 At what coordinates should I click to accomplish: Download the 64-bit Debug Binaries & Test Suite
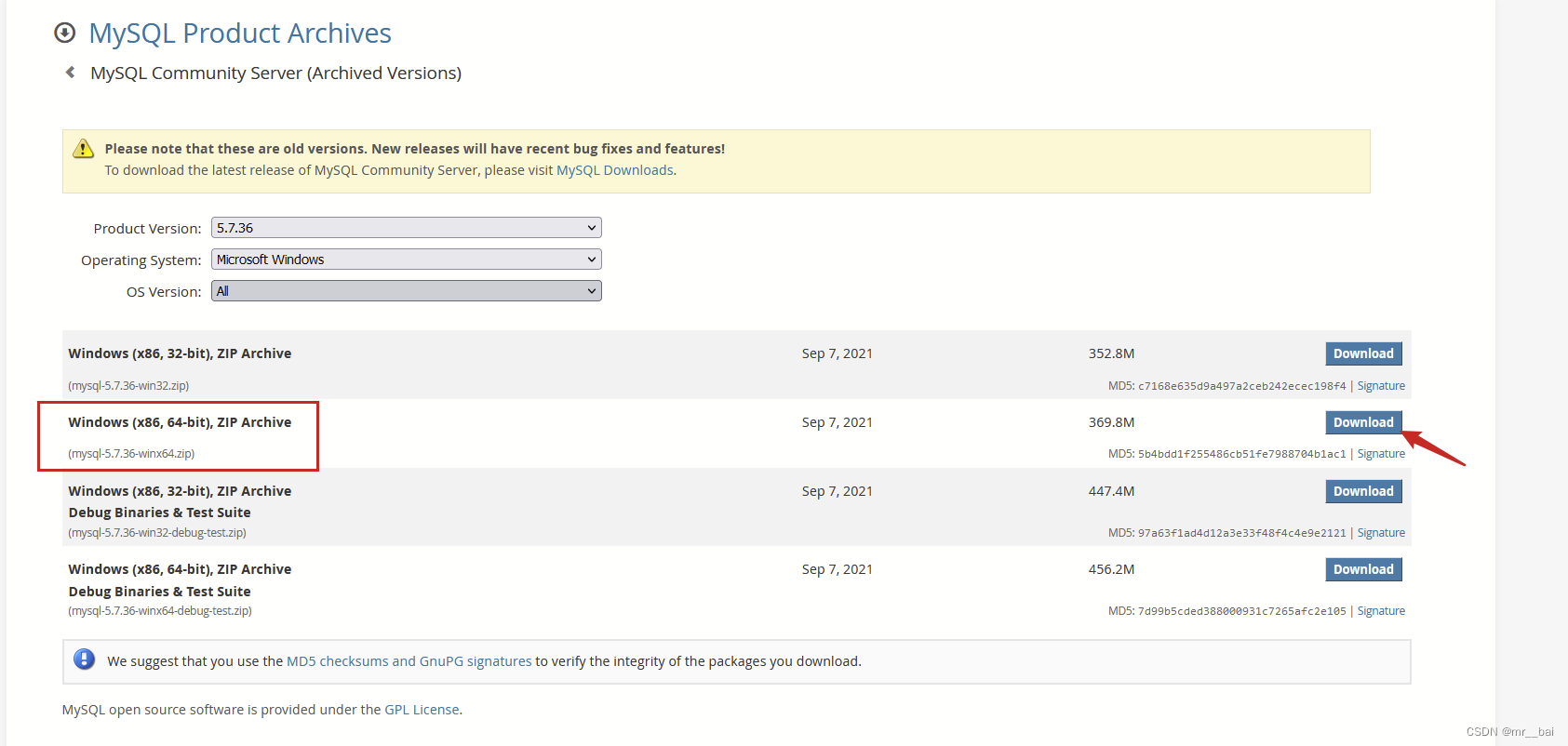pos(1363,569)
